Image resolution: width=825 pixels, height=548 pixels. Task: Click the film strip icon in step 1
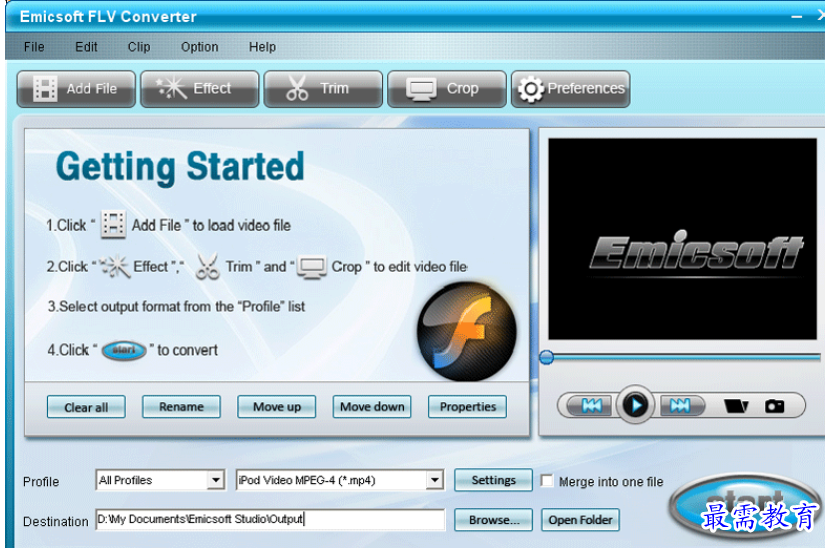click(x=113, y=225)
